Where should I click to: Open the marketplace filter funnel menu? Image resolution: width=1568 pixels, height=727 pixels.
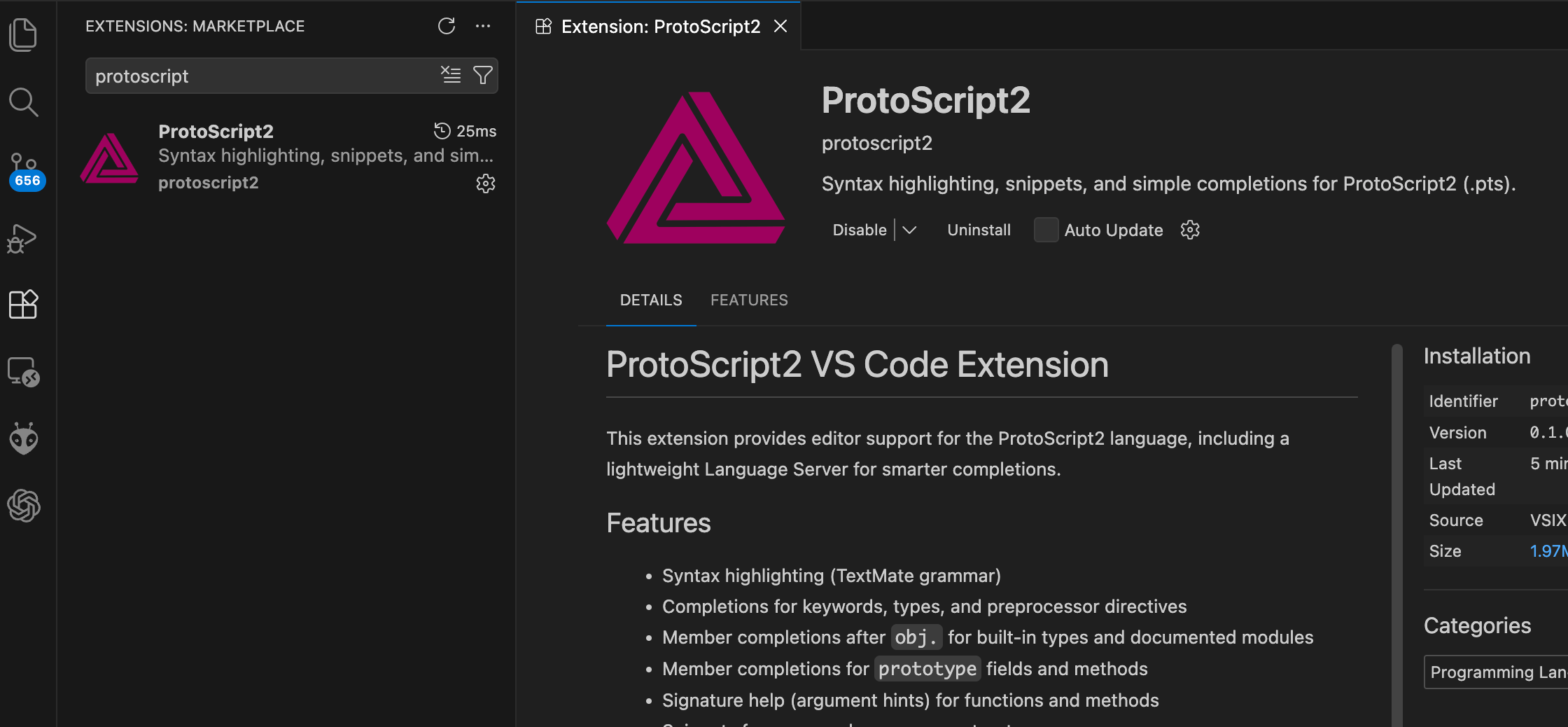pos(483,75)
